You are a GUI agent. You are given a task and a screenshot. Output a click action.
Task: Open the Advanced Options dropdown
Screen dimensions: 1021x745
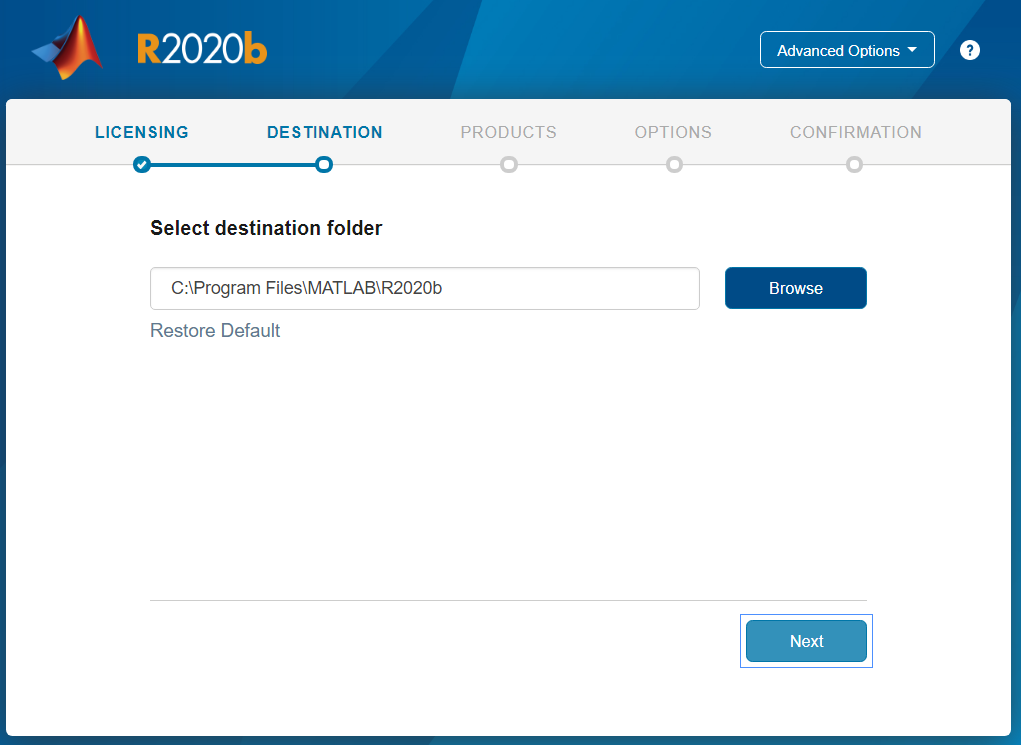[x=847, y=50]
